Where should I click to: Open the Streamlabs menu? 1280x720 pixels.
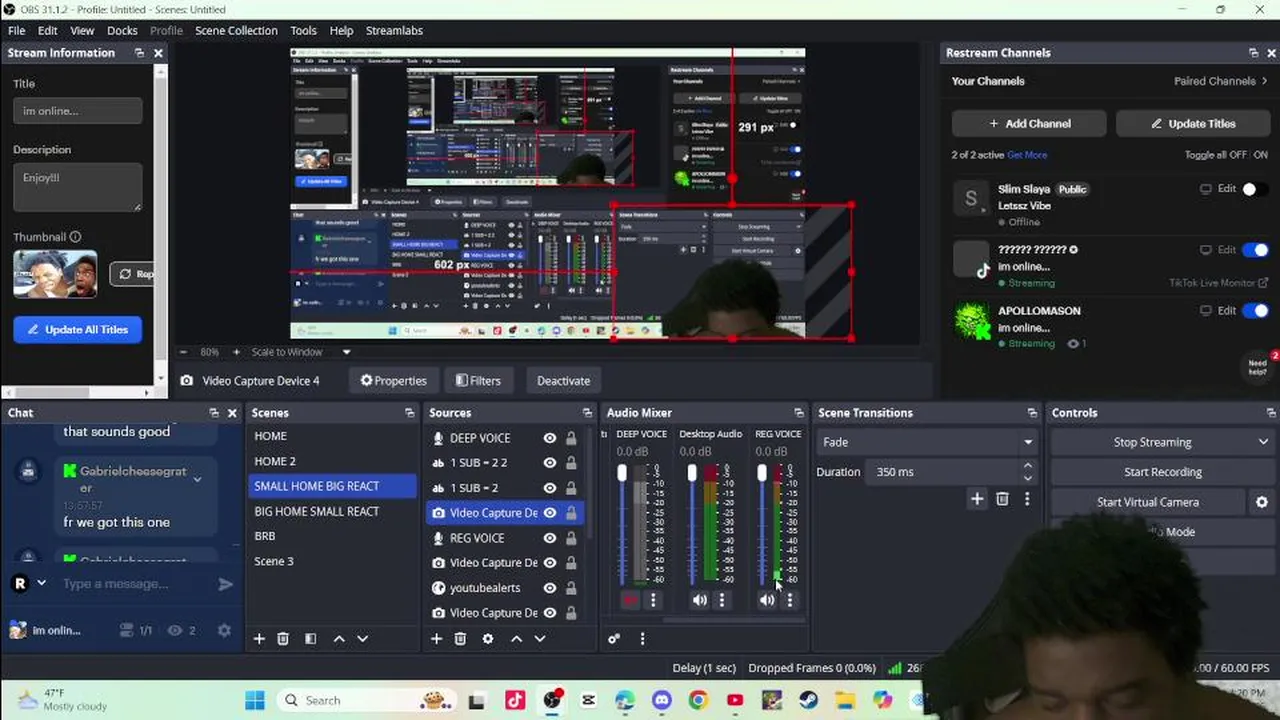tap(394, 30)
